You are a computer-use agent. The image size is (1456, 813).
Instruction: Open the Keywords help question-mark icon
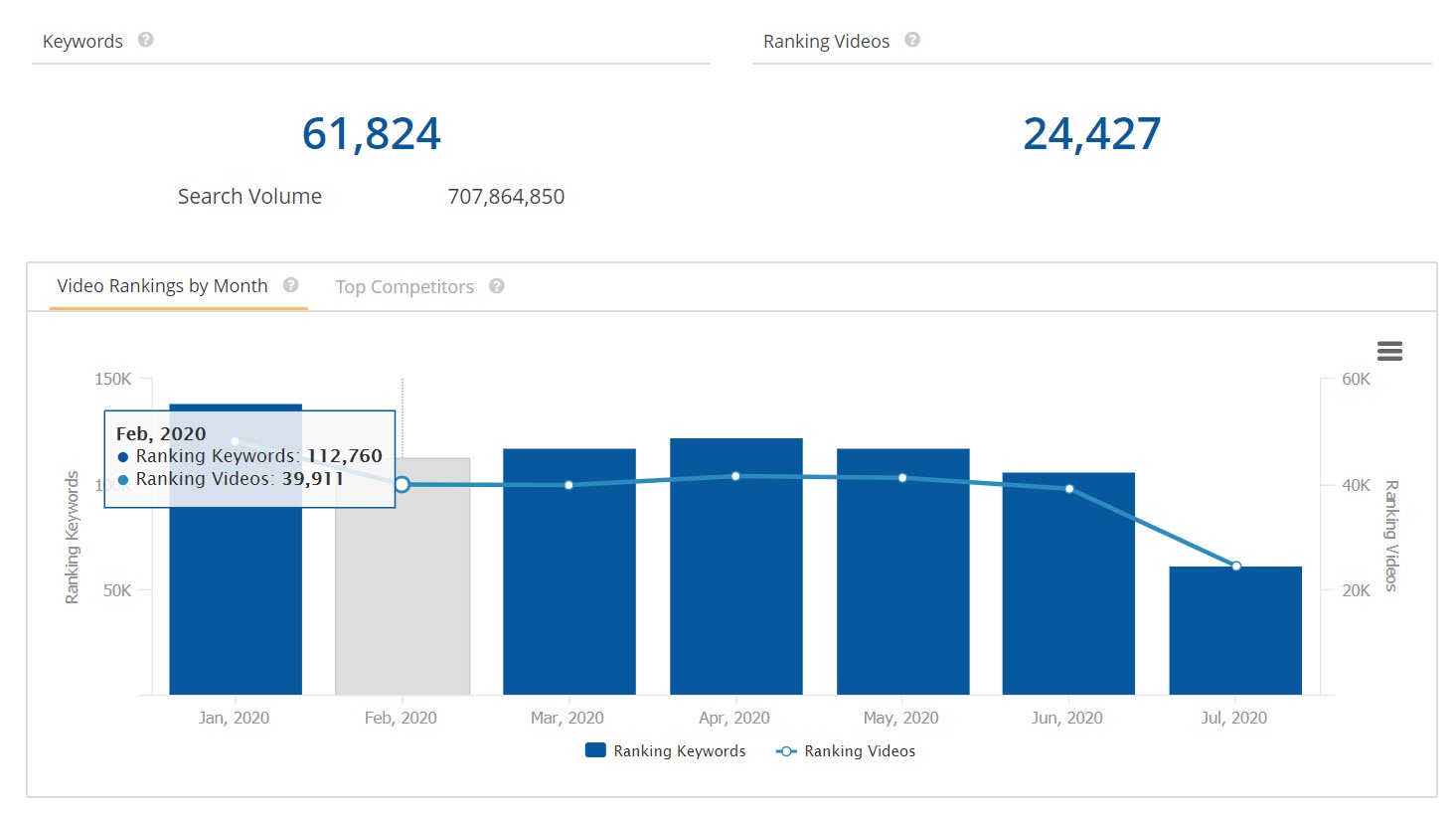point(146,40)
